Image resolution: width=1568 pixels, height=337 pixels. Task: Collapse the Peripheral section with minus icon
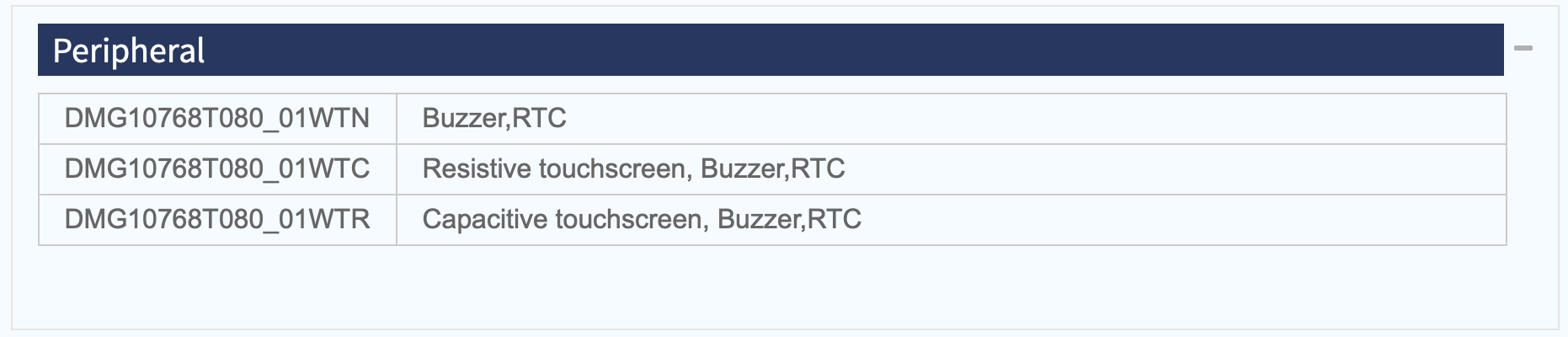pyautogui.click(x=1523, y=49)
